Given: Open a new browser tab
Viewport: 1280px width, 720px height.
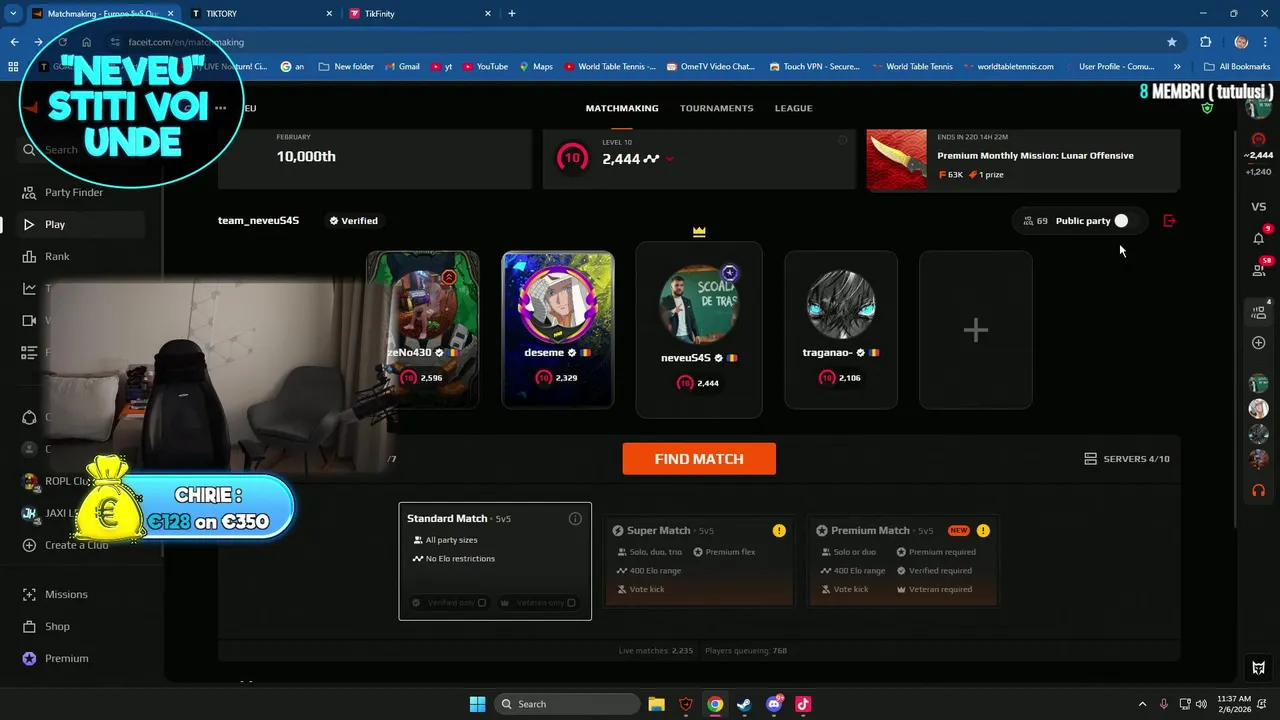Looking at the screenshot, I should [512, 14].
